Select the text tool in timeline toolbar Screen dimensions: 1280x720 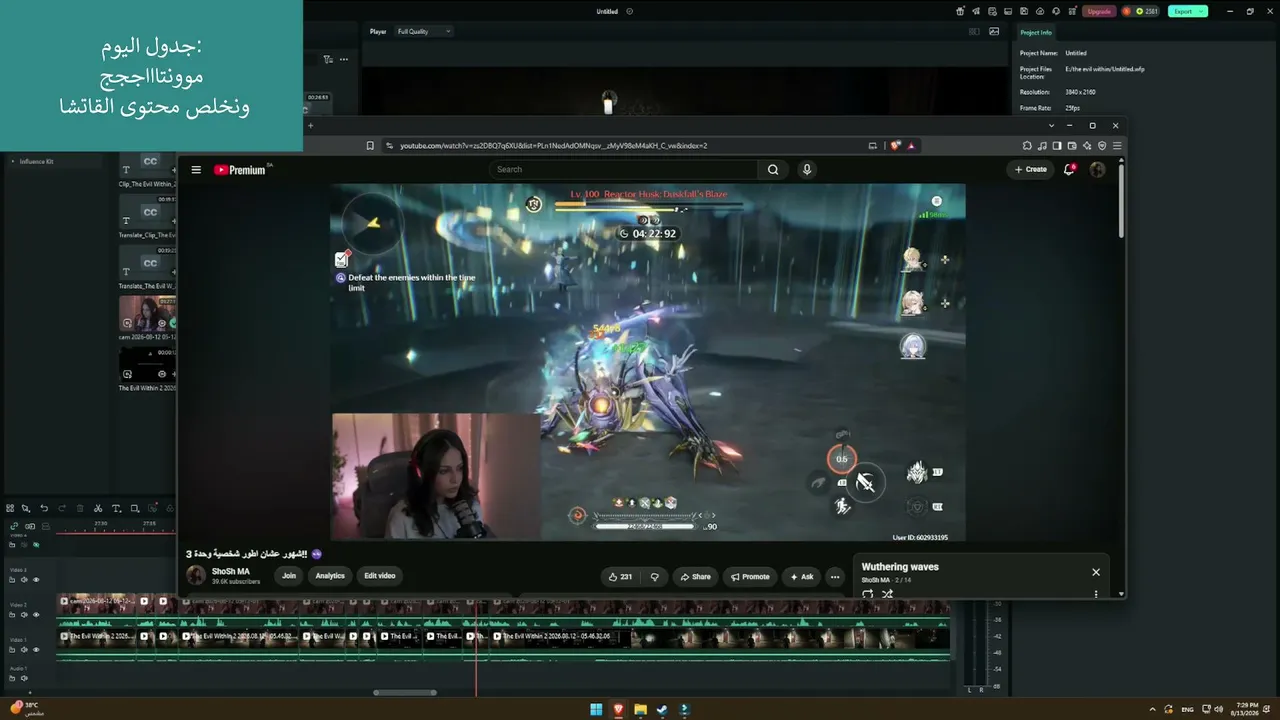pos(116,508)
